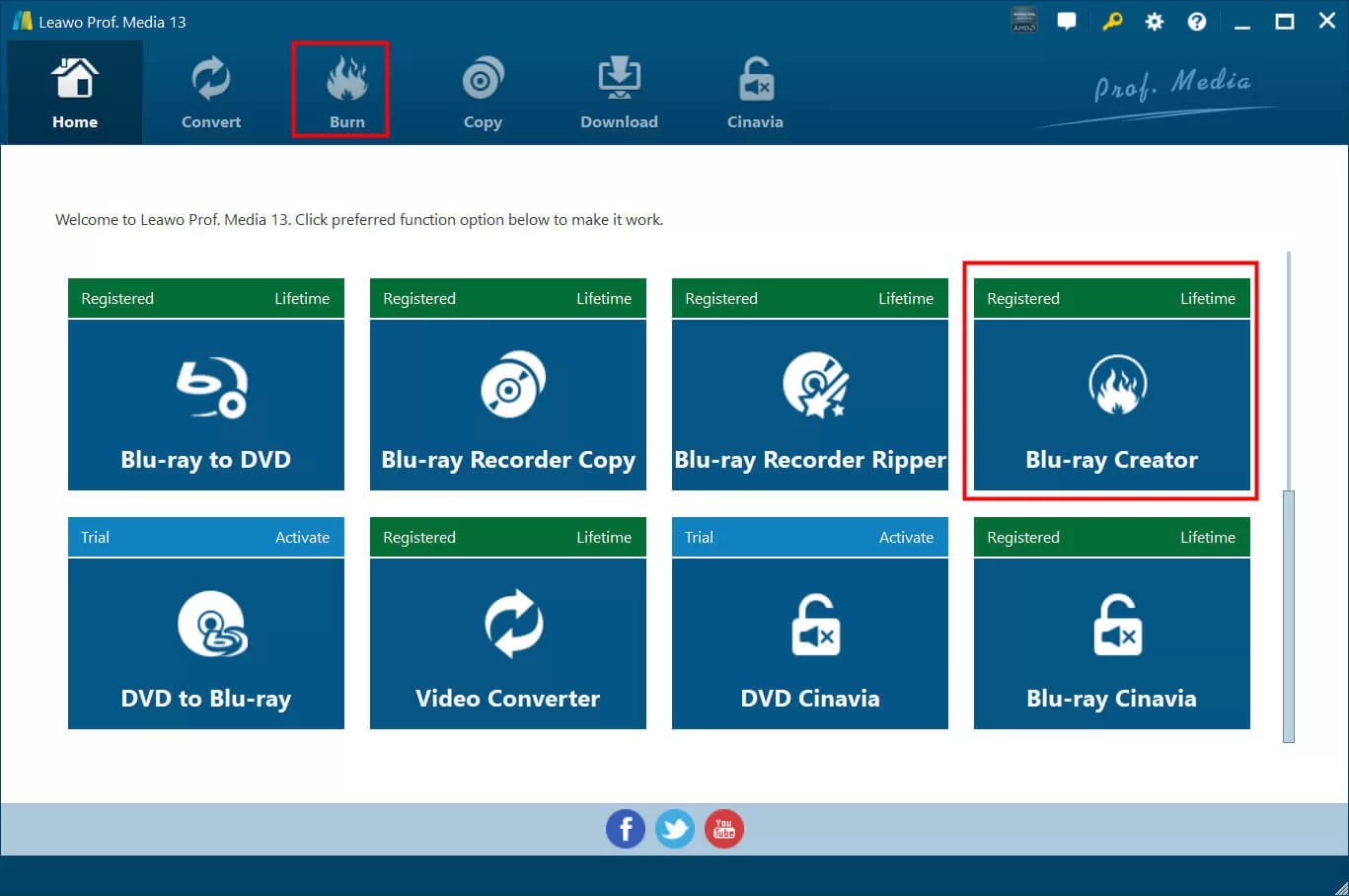Open the help menu
1349x896 pixels.
point(1196,21)
